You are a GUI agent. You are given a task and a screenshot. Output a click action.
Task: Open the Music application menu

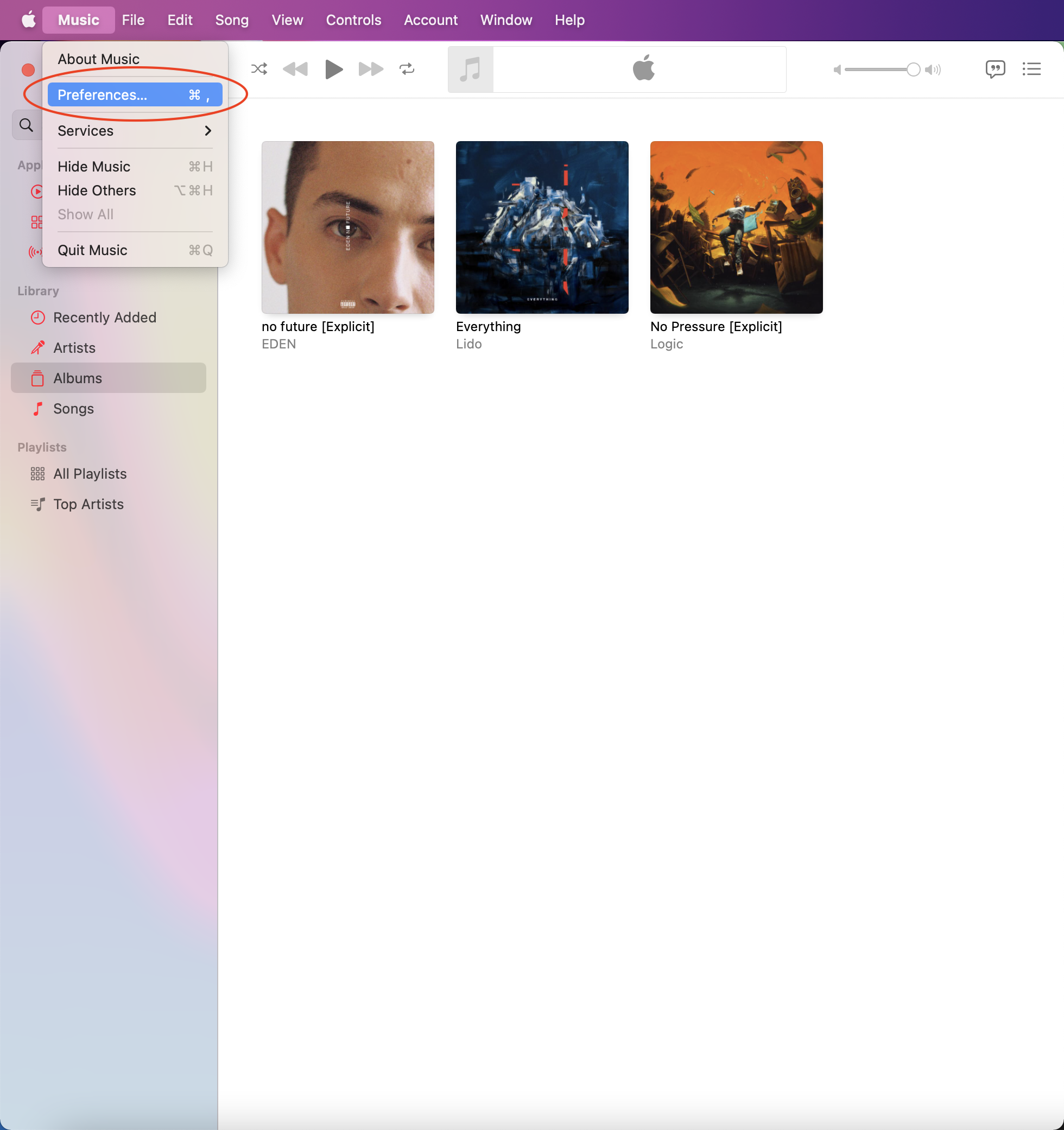tap(79, 19)
